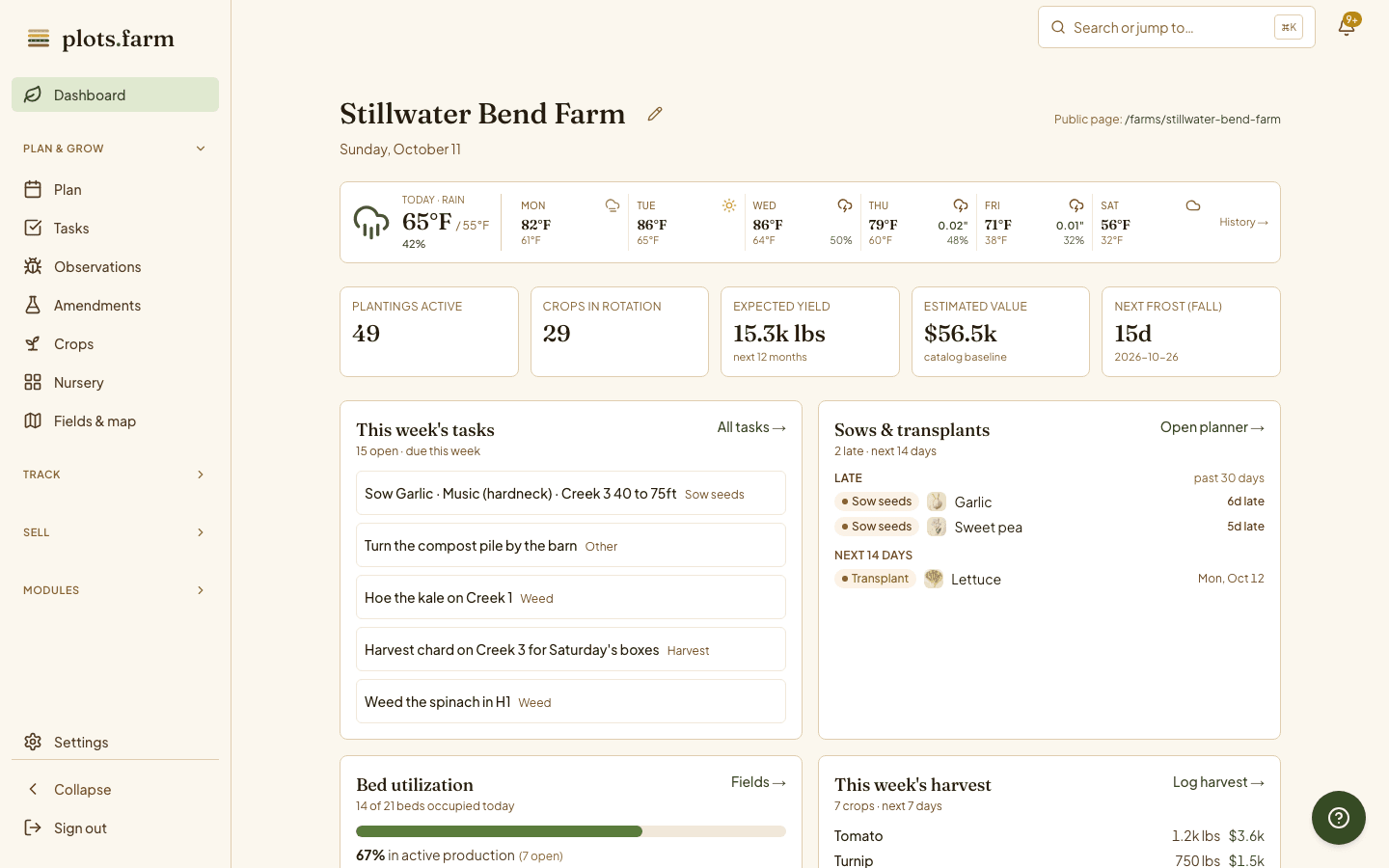The height and width of the screenshot is (868, 1389).
Task: Open the Turn the compost pile task
Action: pos(571,545)
